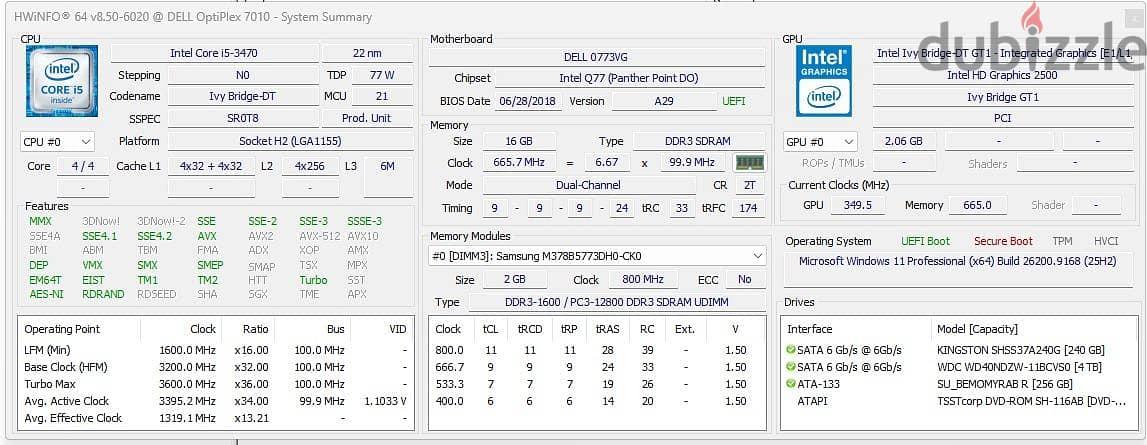Click the TPM status label

(1062, 241)
